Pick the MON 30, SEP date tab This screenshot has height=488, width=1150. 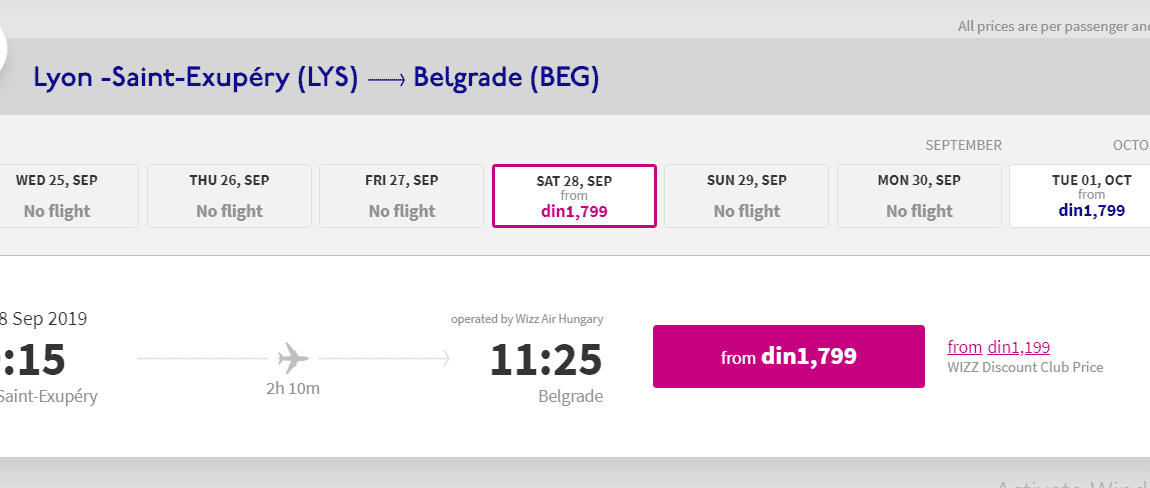(x=919, y=196)
